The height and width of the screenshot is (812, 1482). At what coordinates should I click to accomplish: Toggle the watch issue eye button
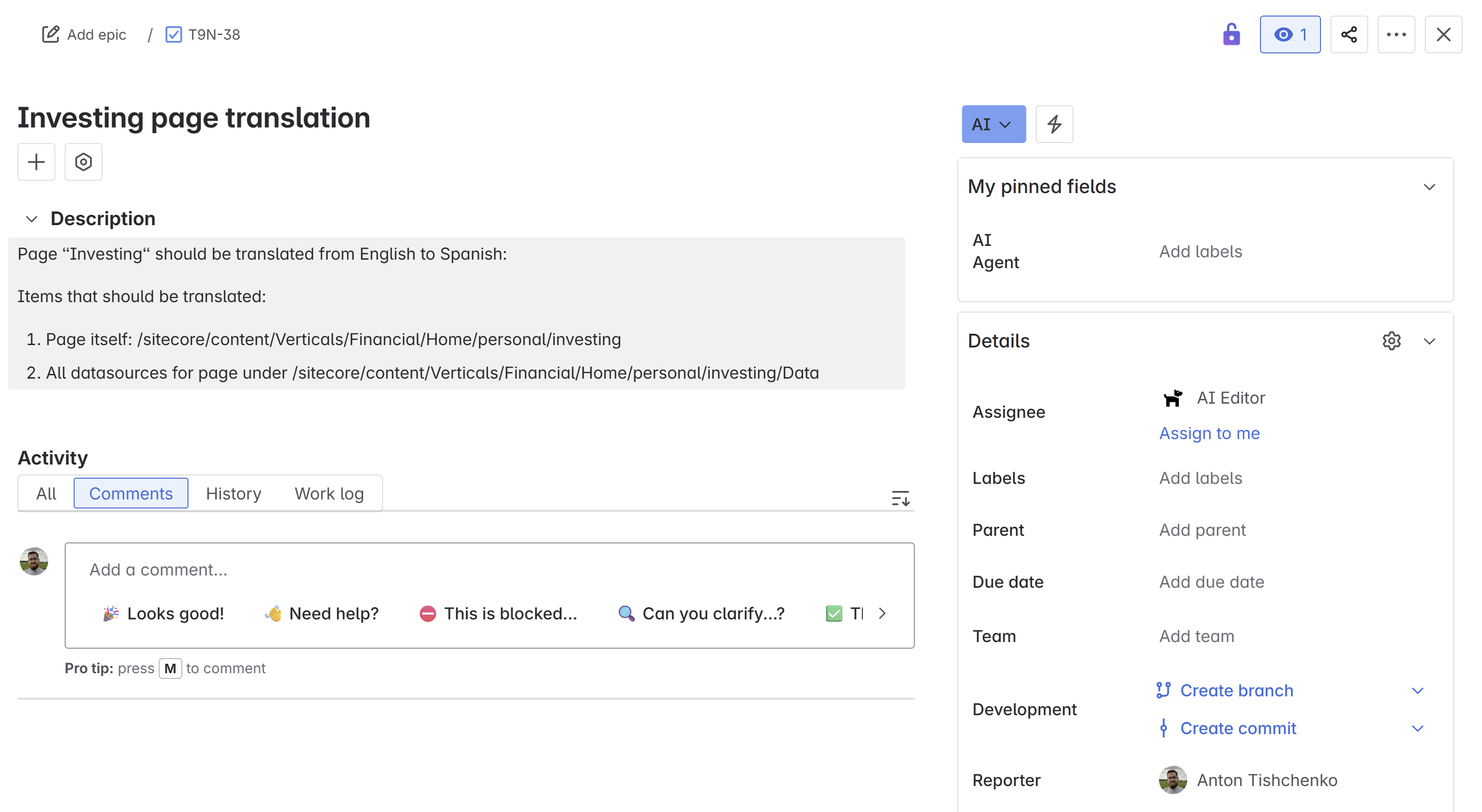[x=1290, y=34]
